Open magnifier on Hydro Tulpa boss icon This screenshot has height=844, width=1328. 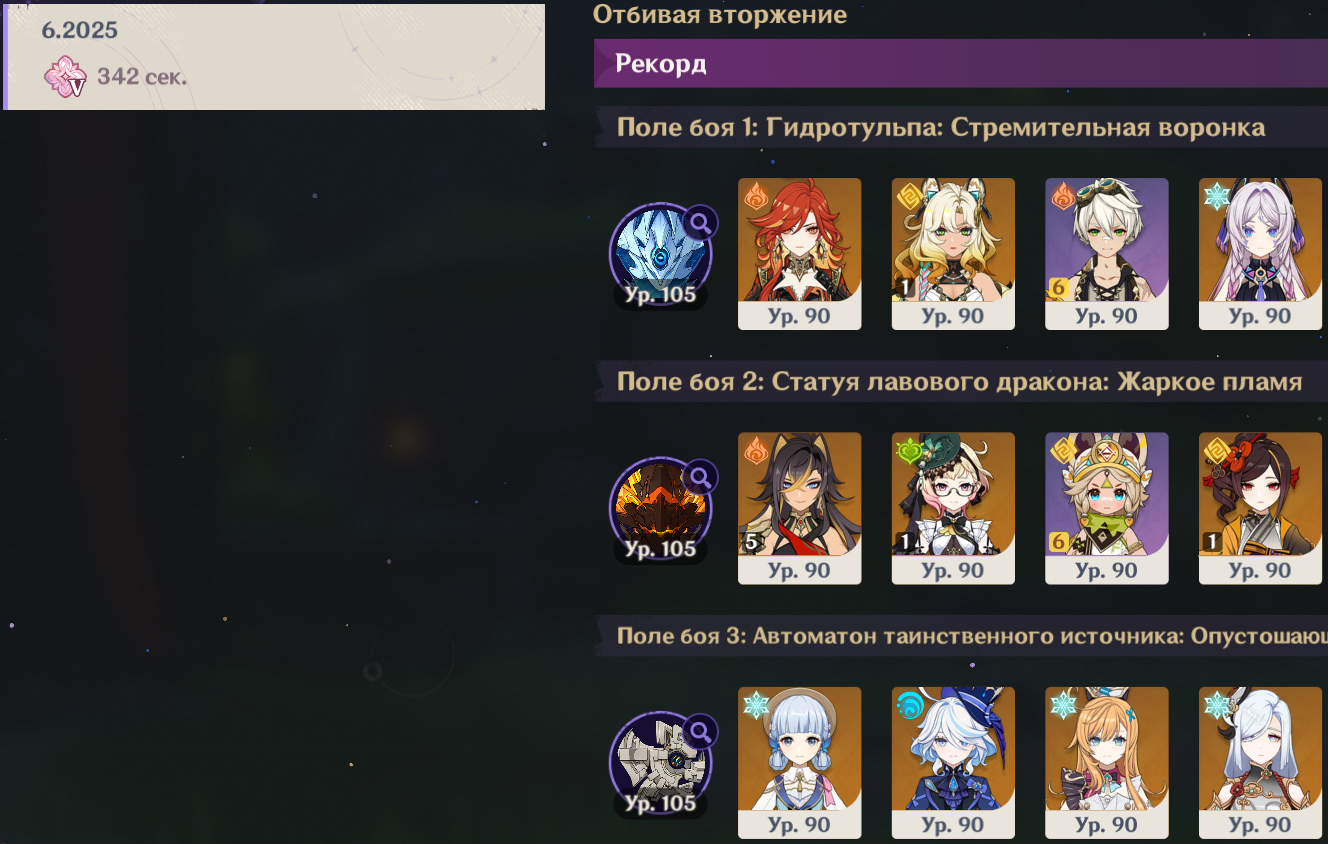click(702, 222)
